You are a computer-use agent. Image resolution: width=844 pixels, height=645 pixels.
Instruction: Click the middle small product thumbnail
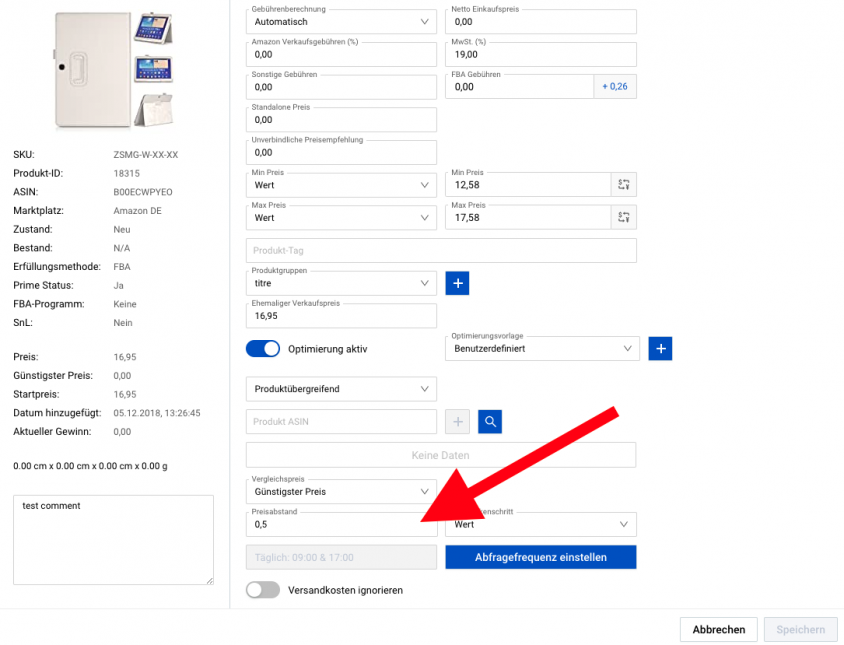click(x=153, y=68)
